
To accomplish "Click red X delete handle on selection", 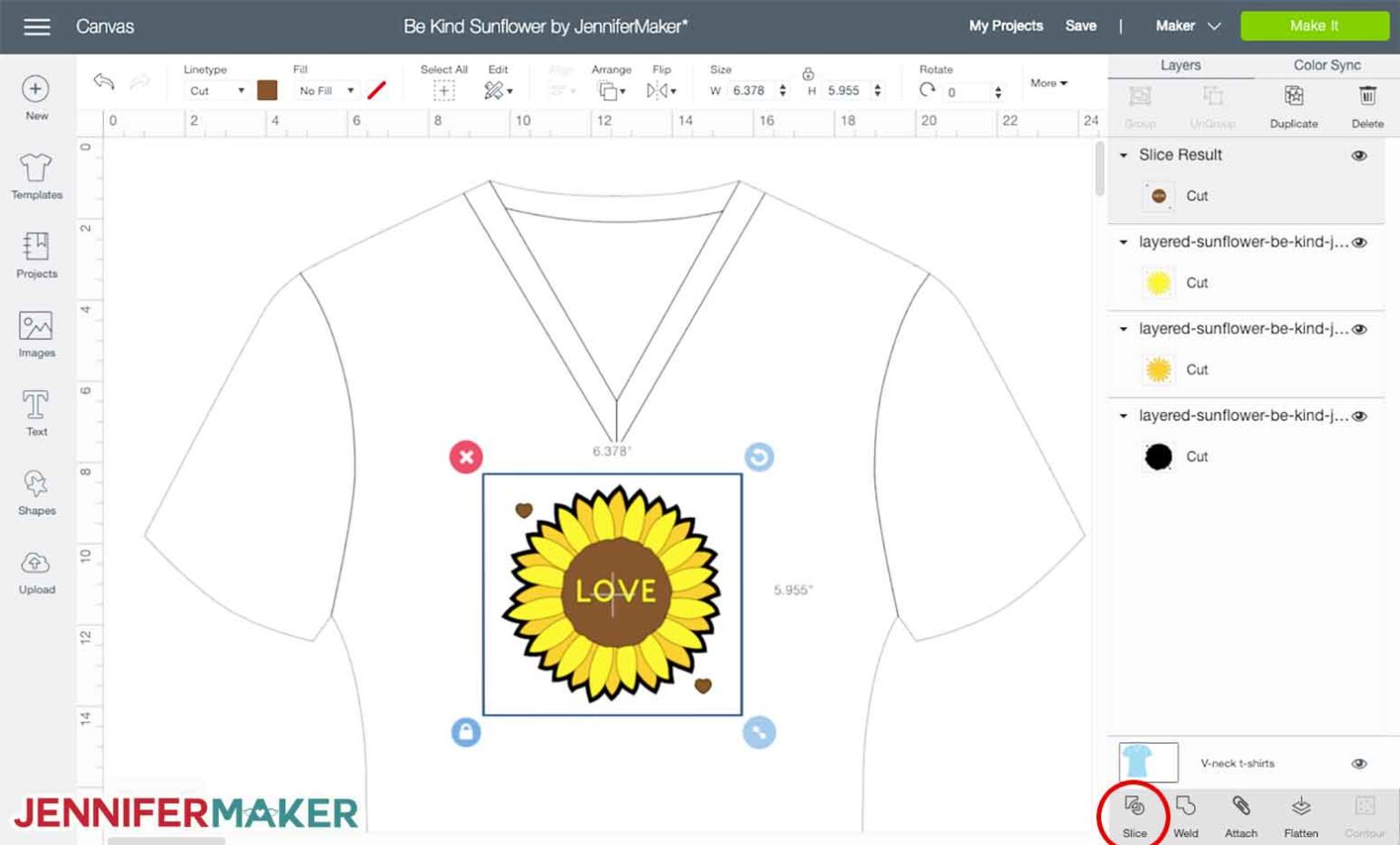I will 466,457.
